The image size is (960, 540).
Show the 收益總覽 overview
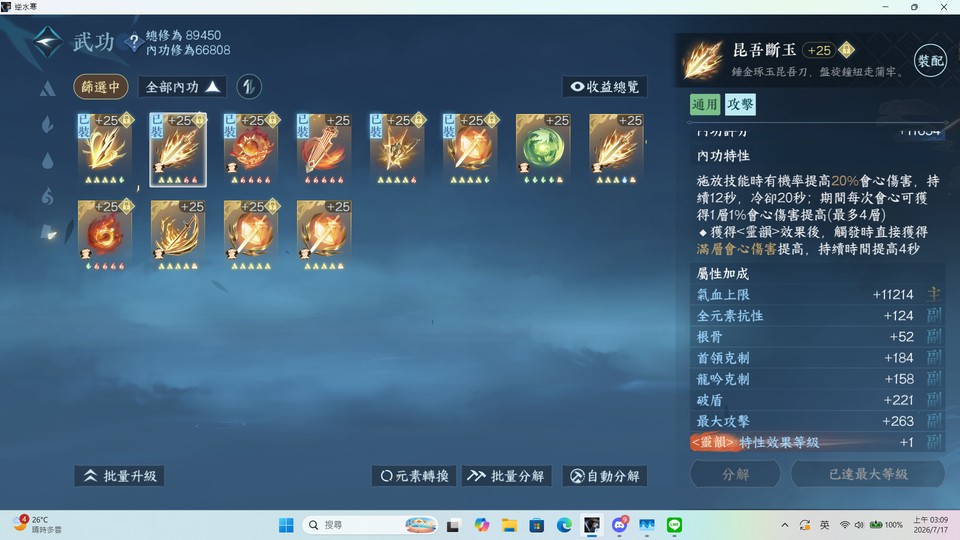tap(605, 87)
